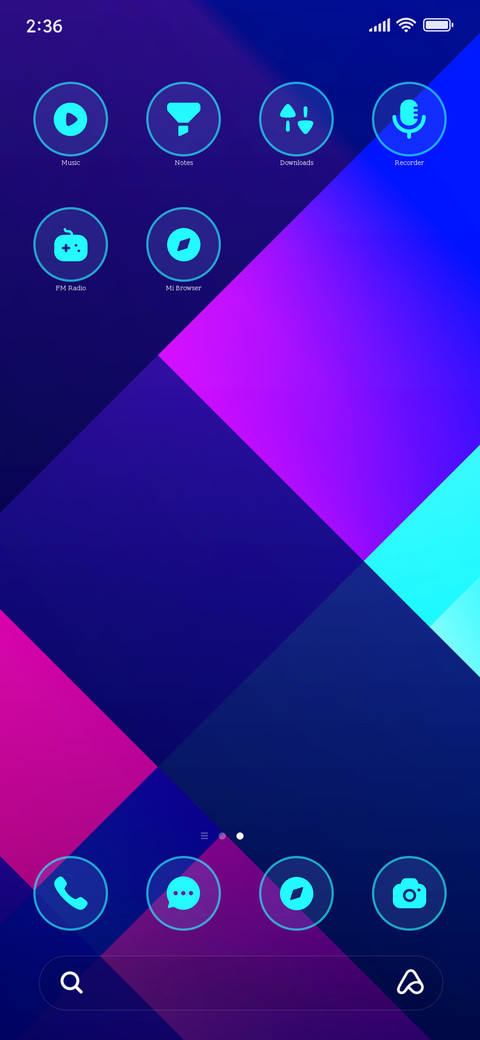Select the second home page dot
This screenshot has width=480, height=1040.
(240, 836)
